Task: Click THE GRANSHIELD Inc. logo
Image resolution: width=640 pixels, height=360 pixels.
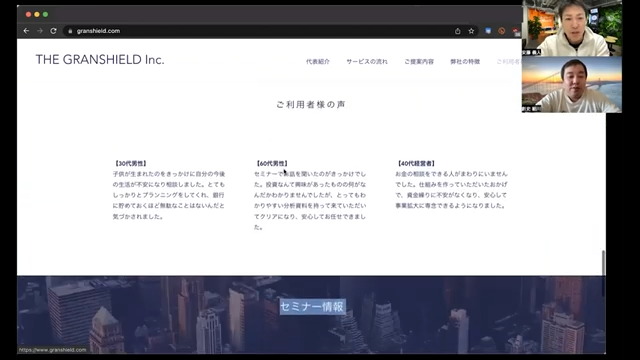Action: [100, 60]
